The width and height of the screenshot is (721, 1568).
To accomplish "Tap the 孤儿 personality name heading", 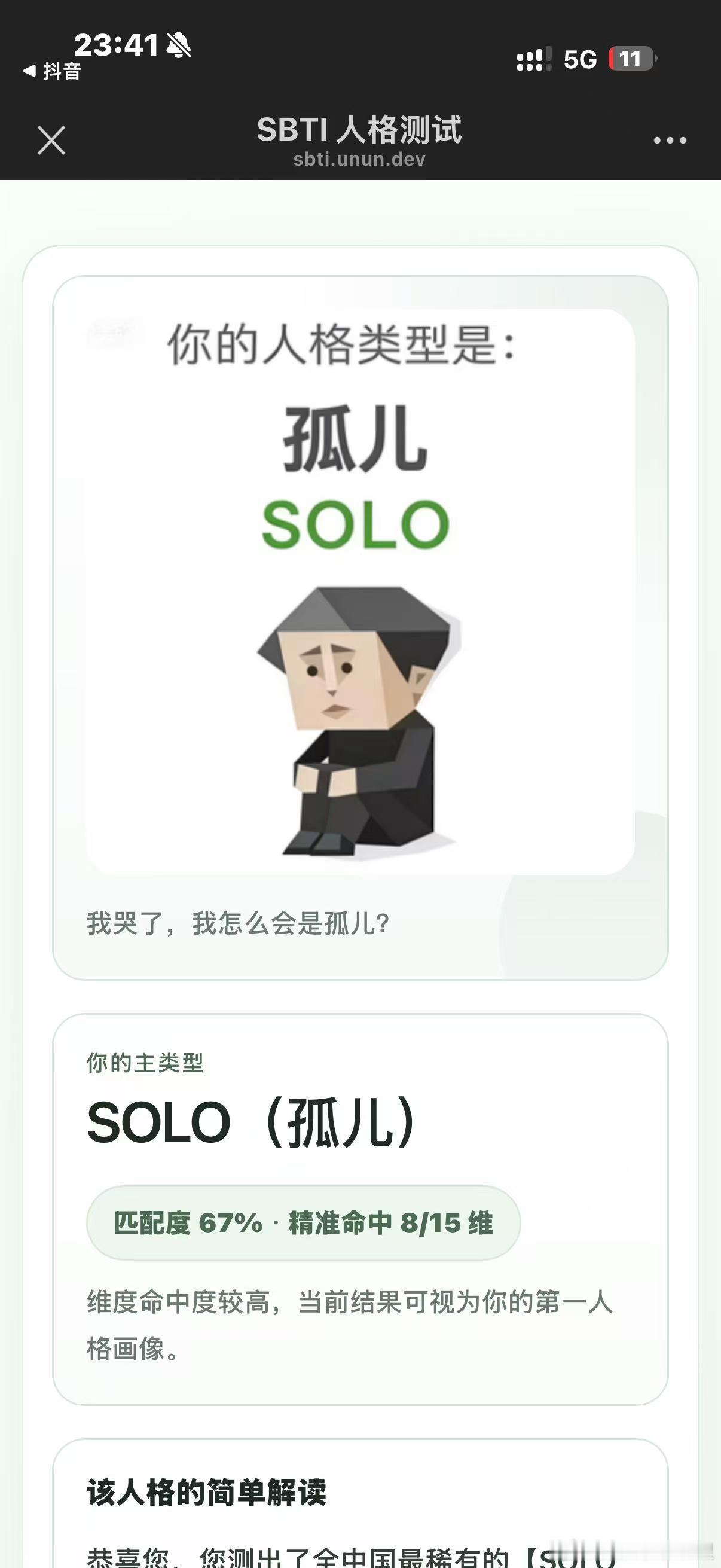I will [x=355, y=440].
